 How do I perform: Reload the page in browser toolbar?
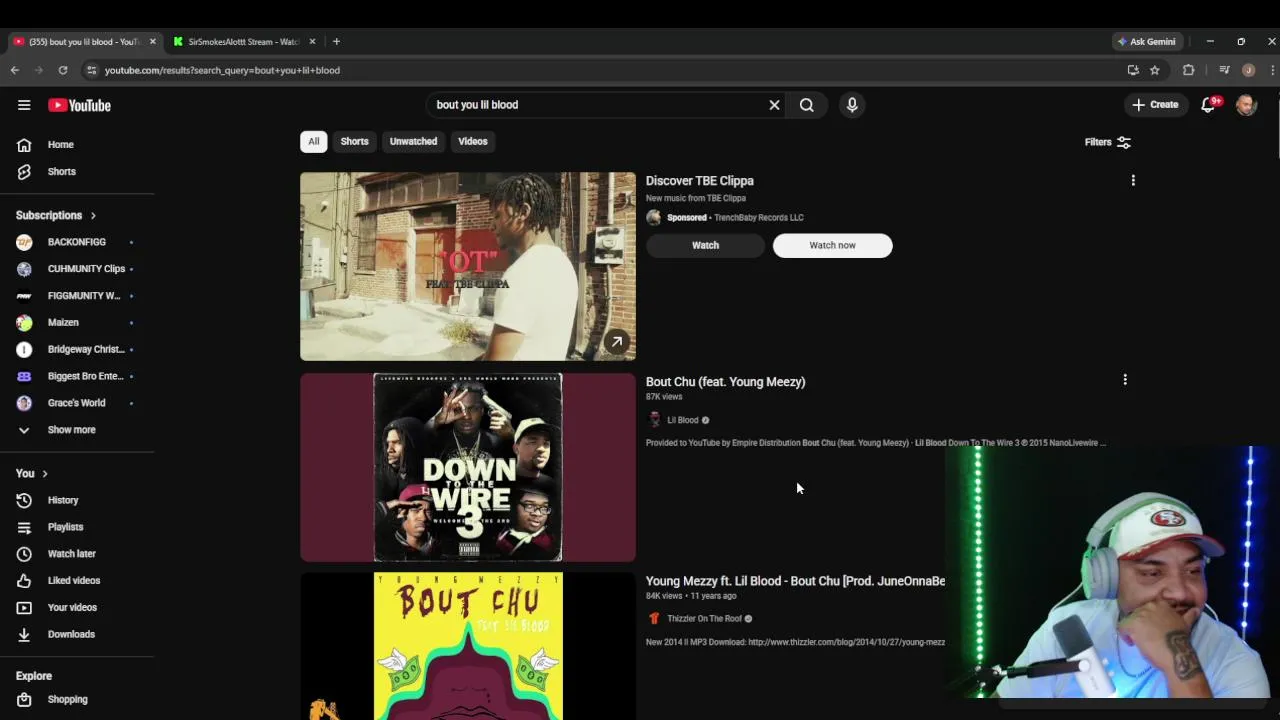[62, 70]
